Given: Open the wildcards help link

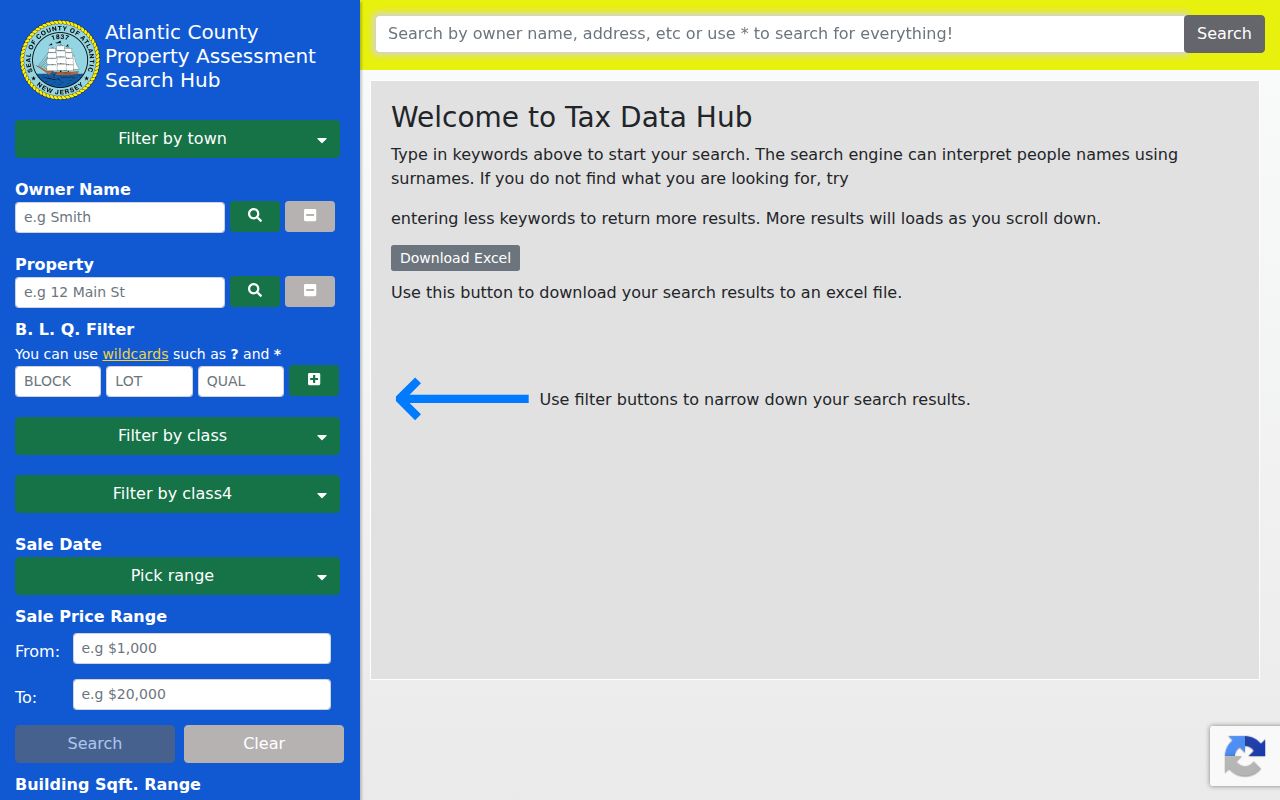Looking at the screenshot, I should (x=135, y=354).
